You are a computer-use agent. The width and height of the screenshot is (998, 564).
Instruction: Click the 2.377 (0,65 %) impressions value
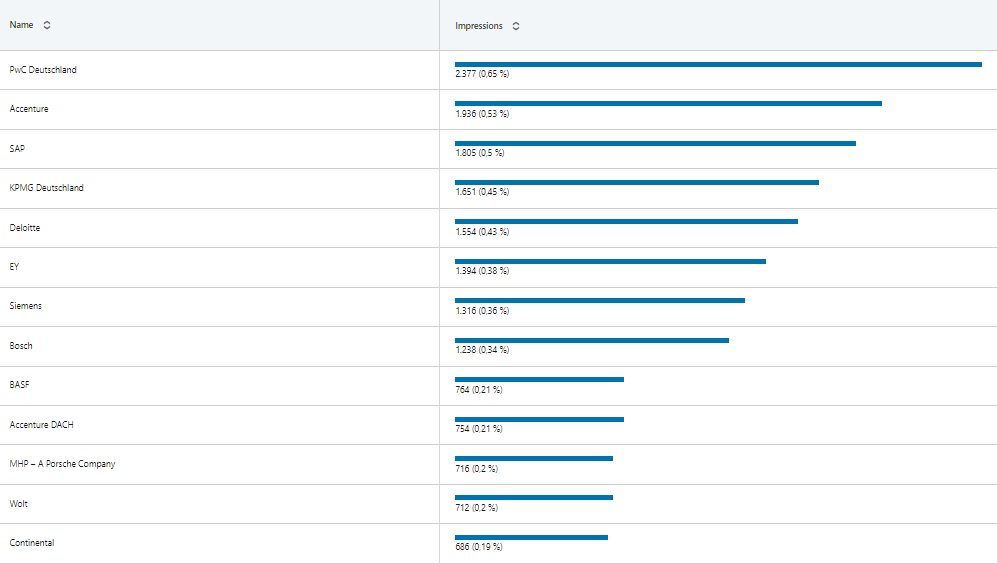(x=482, y=74)
